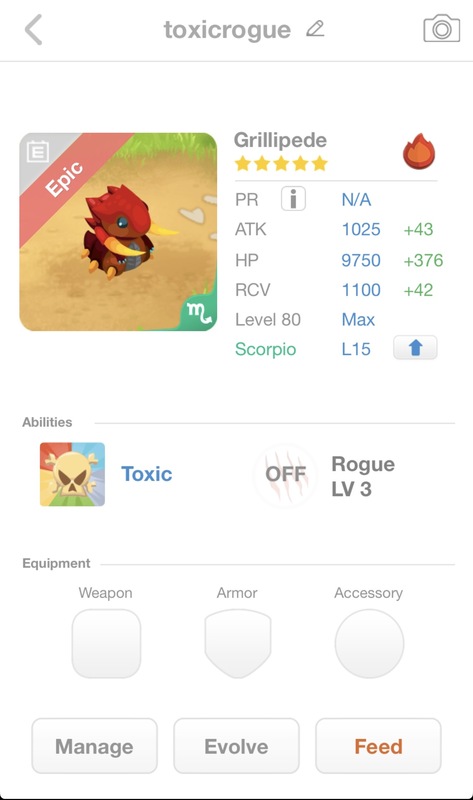473x800 pixels.
Task: Edit the toxicrogue nickname with the pencil icon
Action: [315, 29]
